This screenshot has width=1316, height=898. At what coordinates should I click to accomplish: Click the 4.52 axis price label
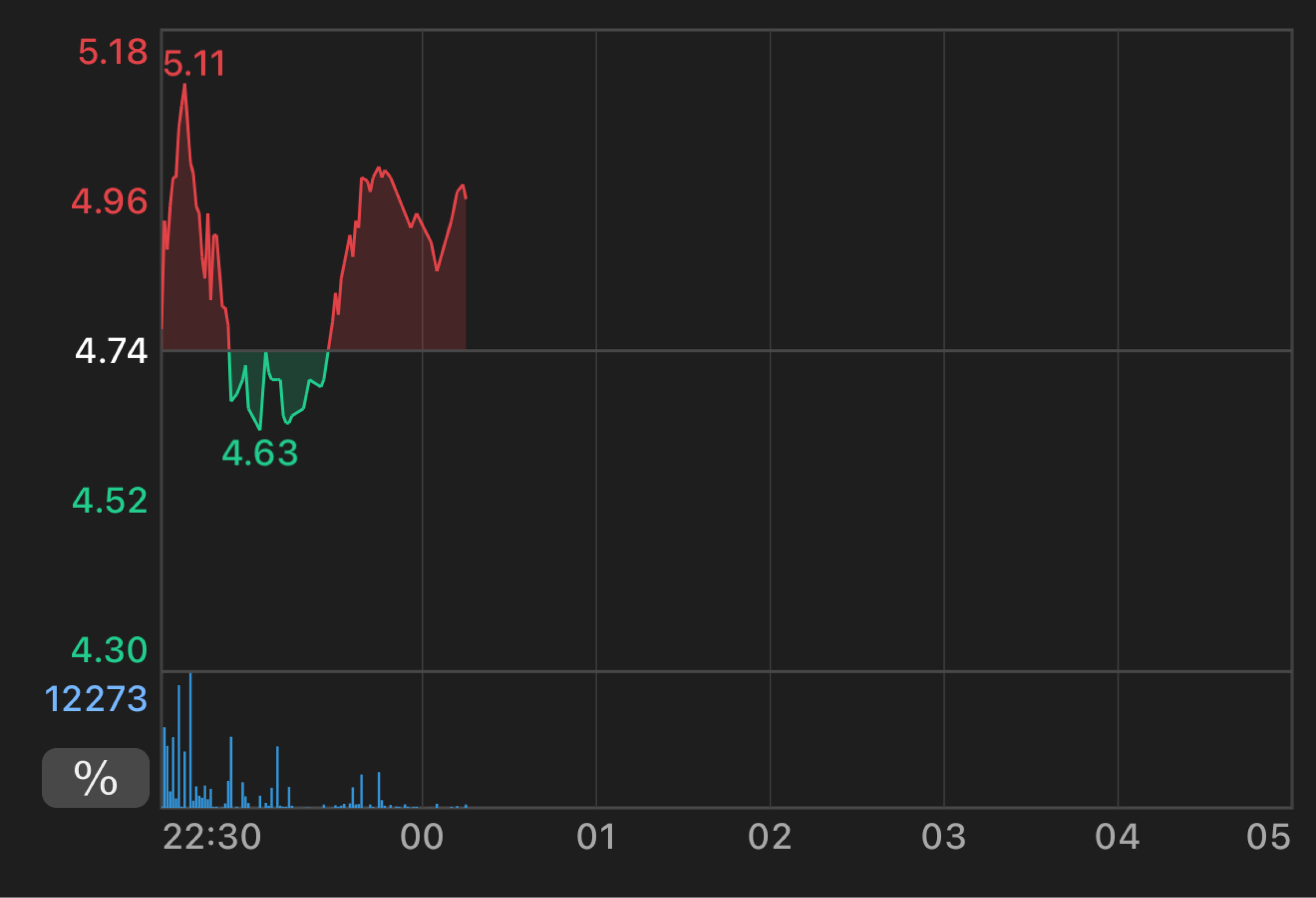point(110,501)
